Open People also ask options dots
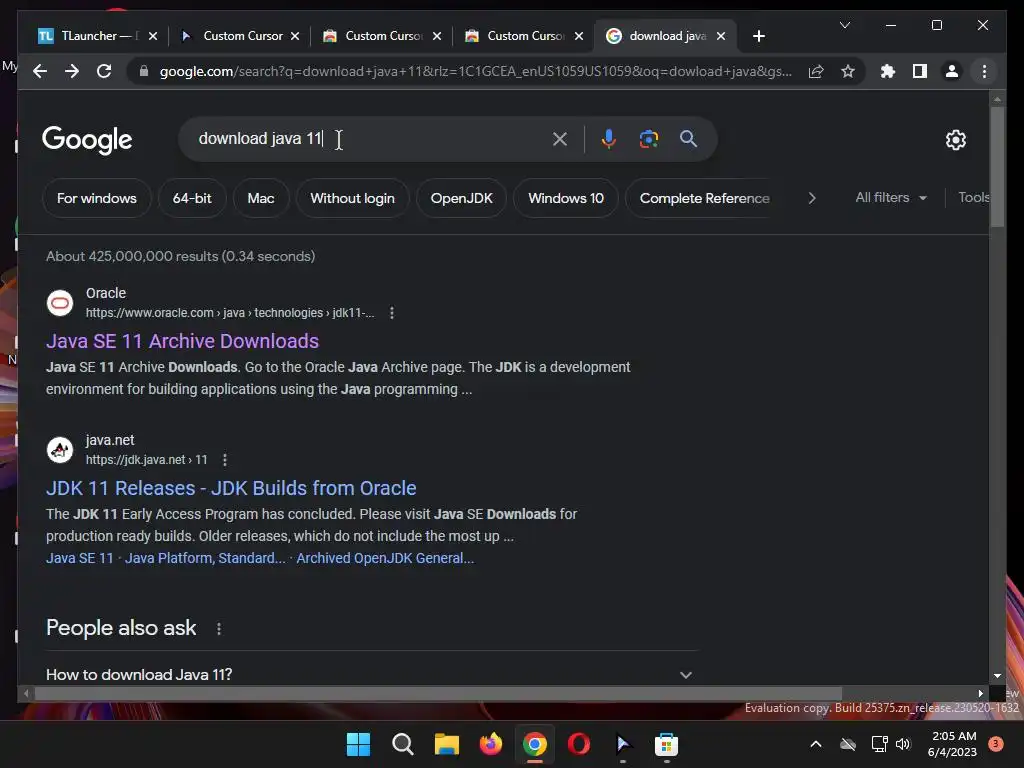1024x768 pixels. point(219,628)
